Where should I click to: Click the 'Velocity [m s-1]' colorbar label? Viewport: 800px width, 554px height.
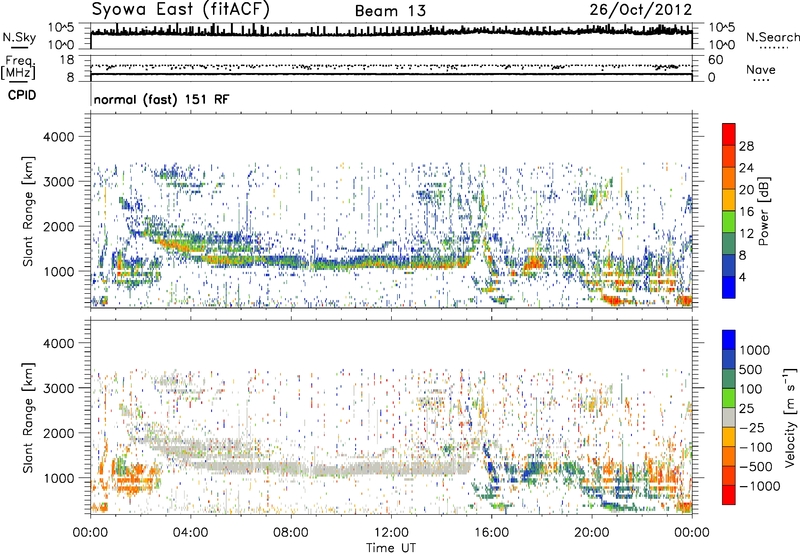[790, 417]
